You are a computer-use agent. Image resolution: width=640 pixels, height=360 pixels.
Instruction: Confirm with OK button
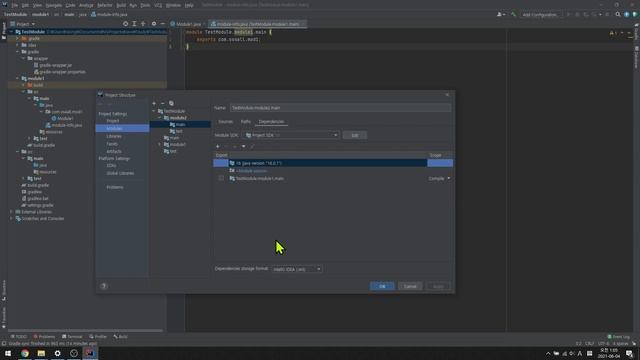382,286
